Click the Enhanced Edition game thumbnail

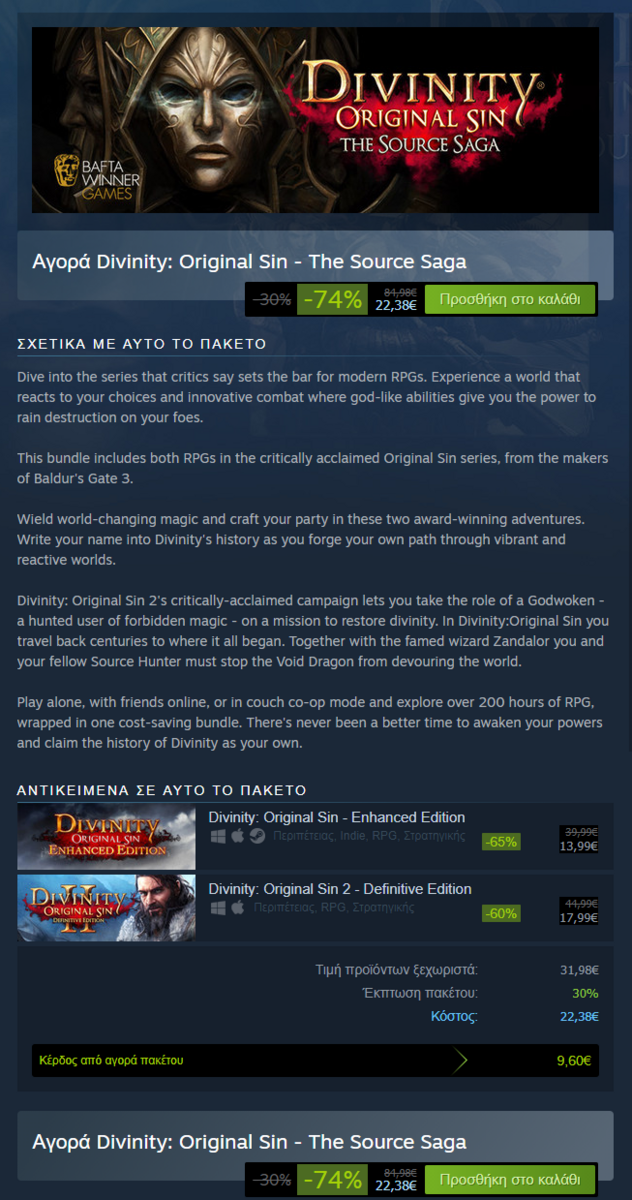pos(106,836)
